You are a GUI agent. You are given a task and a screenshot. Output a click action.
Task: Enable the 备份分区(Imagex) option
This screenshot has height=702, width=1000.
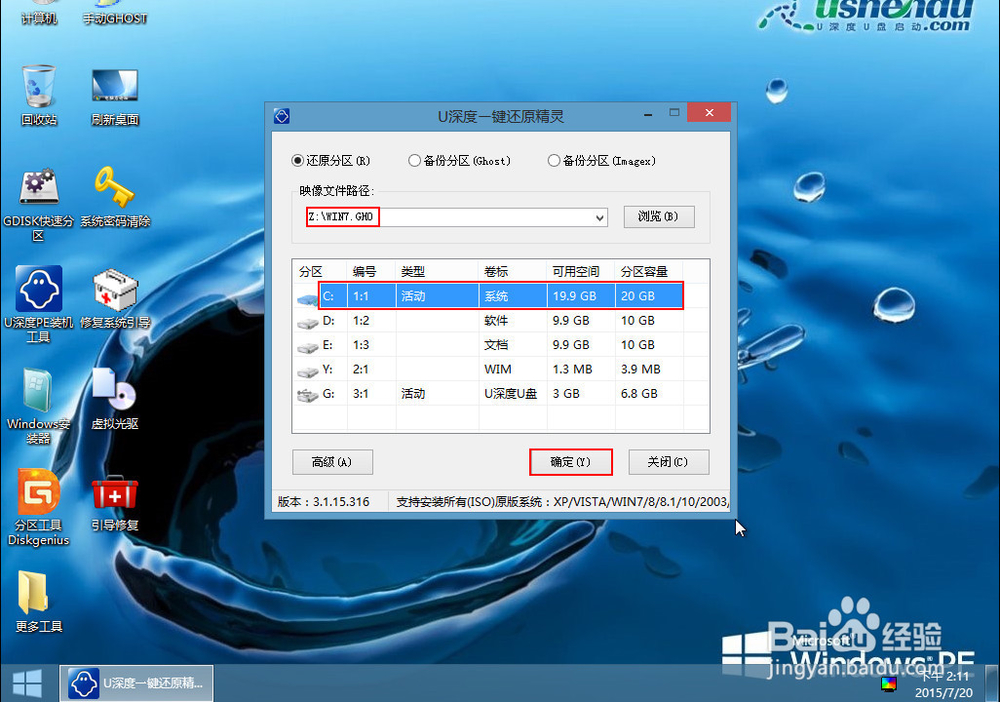(553, 160)
